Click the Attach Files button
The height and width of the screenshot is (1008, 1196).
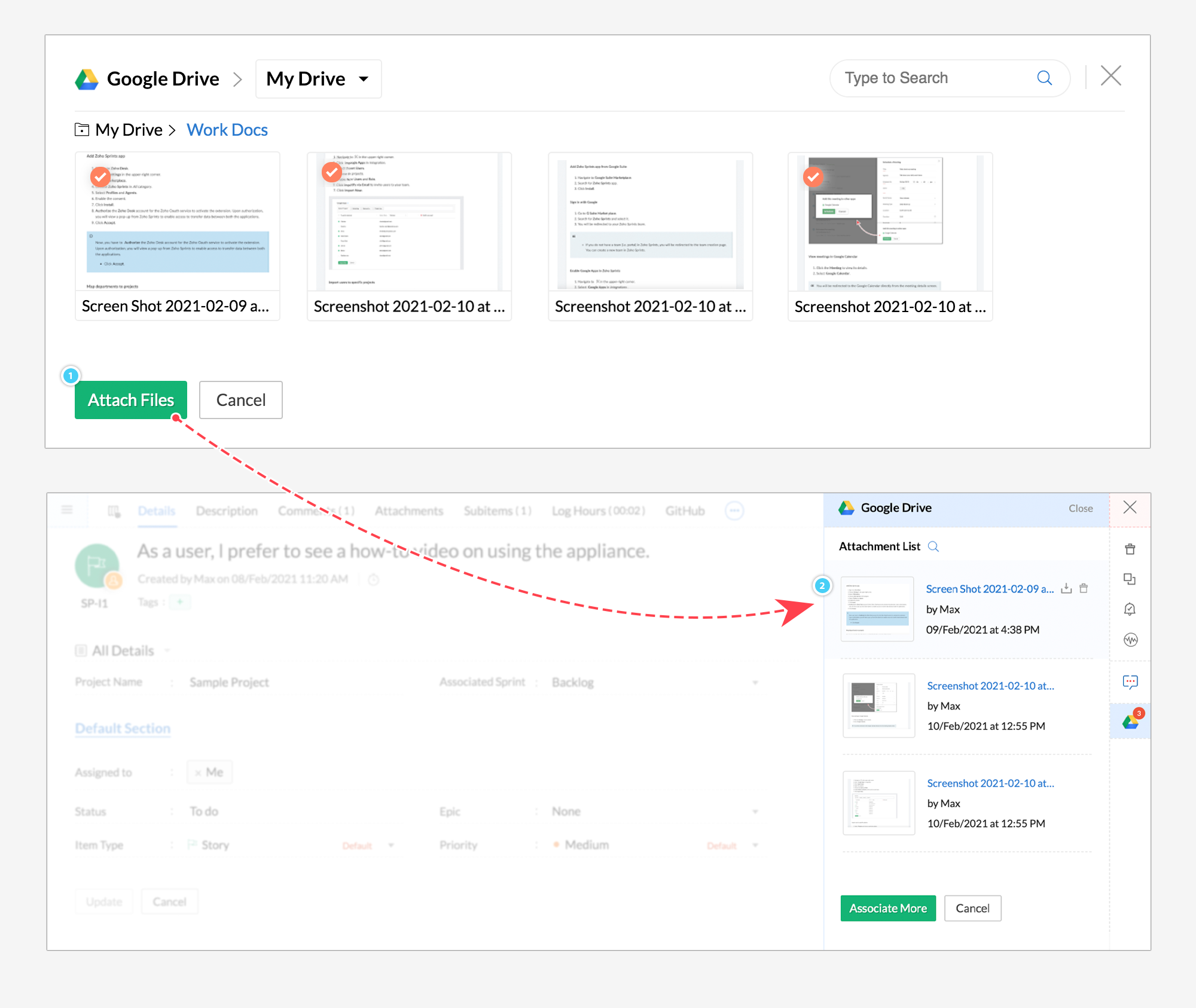[131, 400]
